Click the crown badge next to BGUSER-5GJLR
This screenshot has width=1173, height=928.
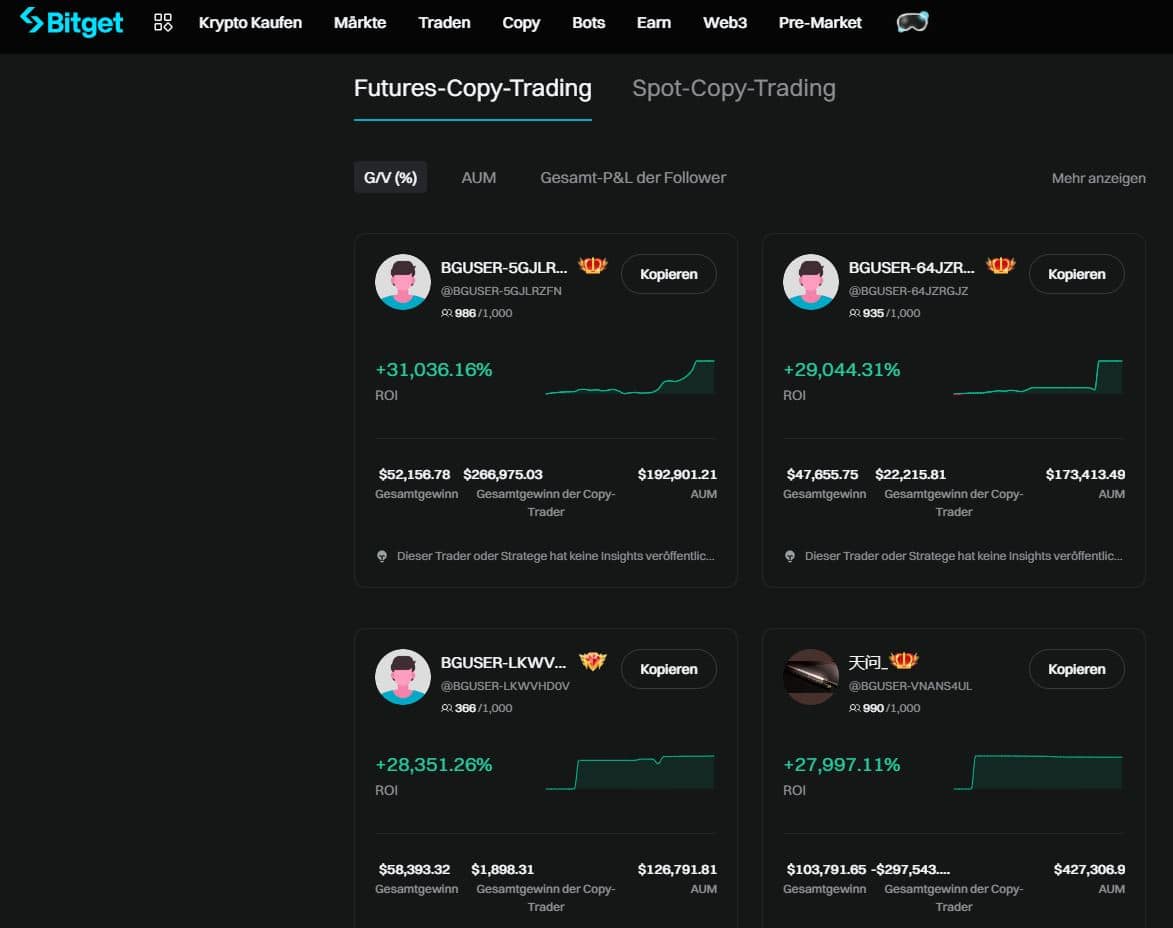tap(592, 265)
